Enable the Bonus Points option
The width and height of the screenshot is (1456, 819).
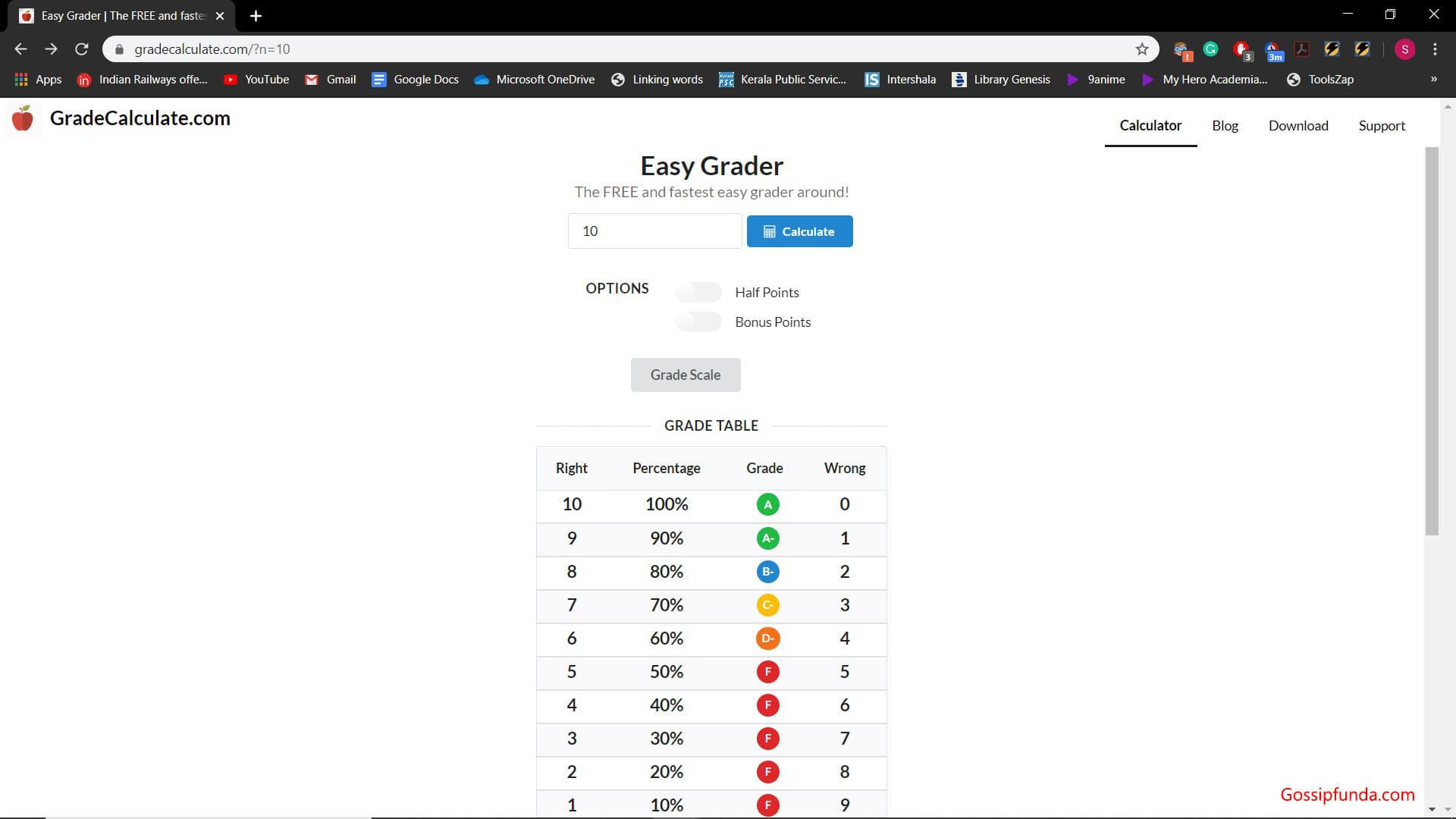pyautogui.click(x=698, y=322)
